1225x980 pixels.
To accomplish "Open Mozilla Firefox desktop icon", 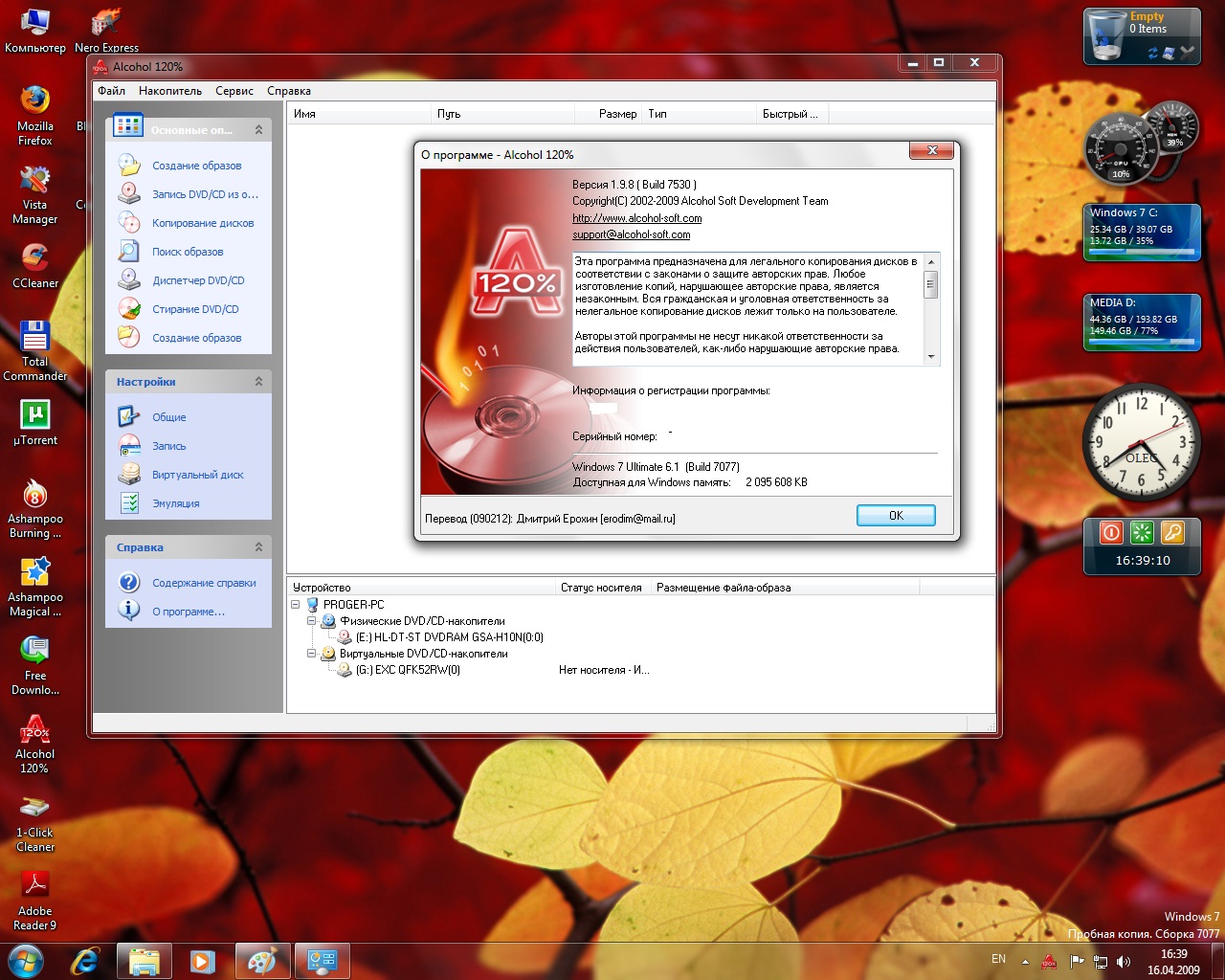I will click(35, 115).
